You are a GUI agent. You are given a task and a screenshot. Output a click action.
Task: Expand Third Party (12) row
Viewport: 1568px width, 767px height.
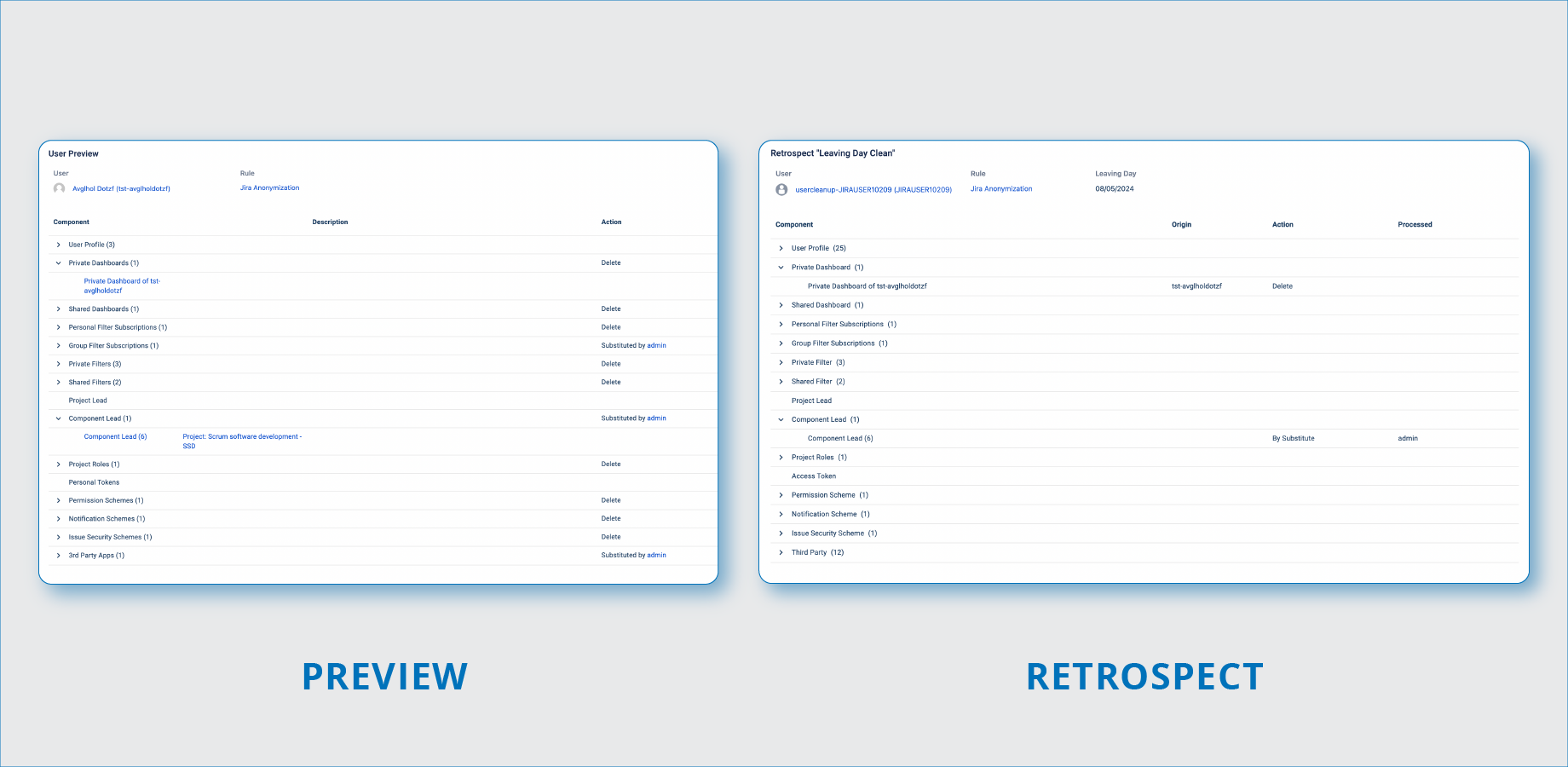(x=781, y=552)
